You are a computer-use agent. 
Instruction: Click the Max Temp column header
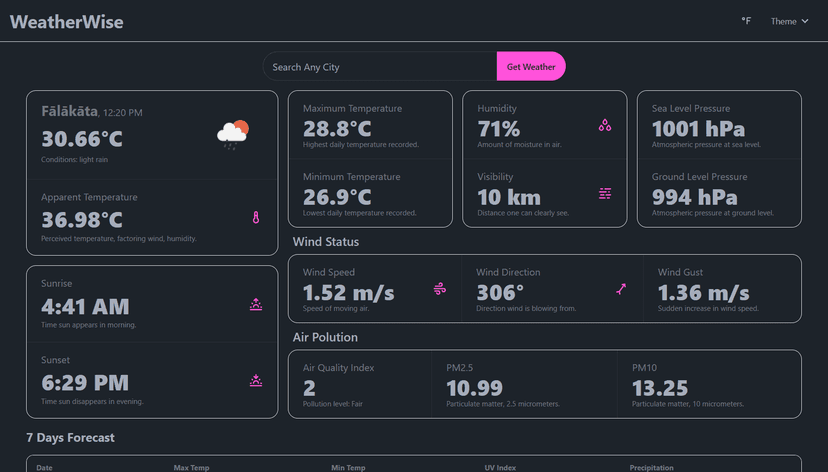pyautogui.click(x=191, y=468)
